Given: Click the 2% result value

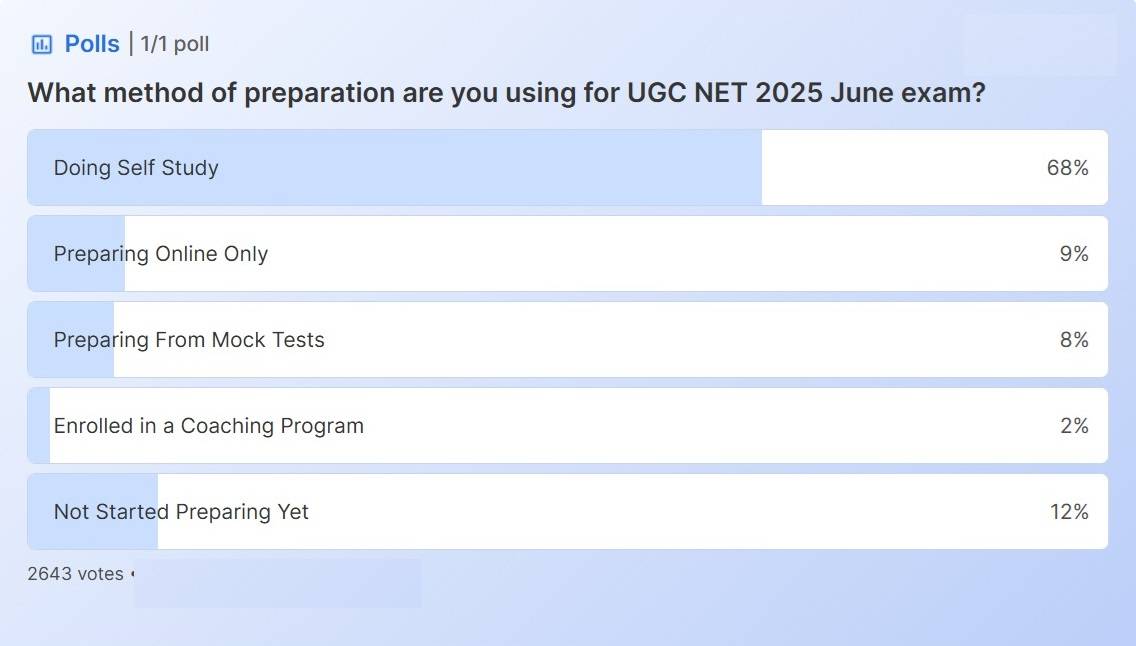Looking at the screenshot, I should pos(1073,426).
